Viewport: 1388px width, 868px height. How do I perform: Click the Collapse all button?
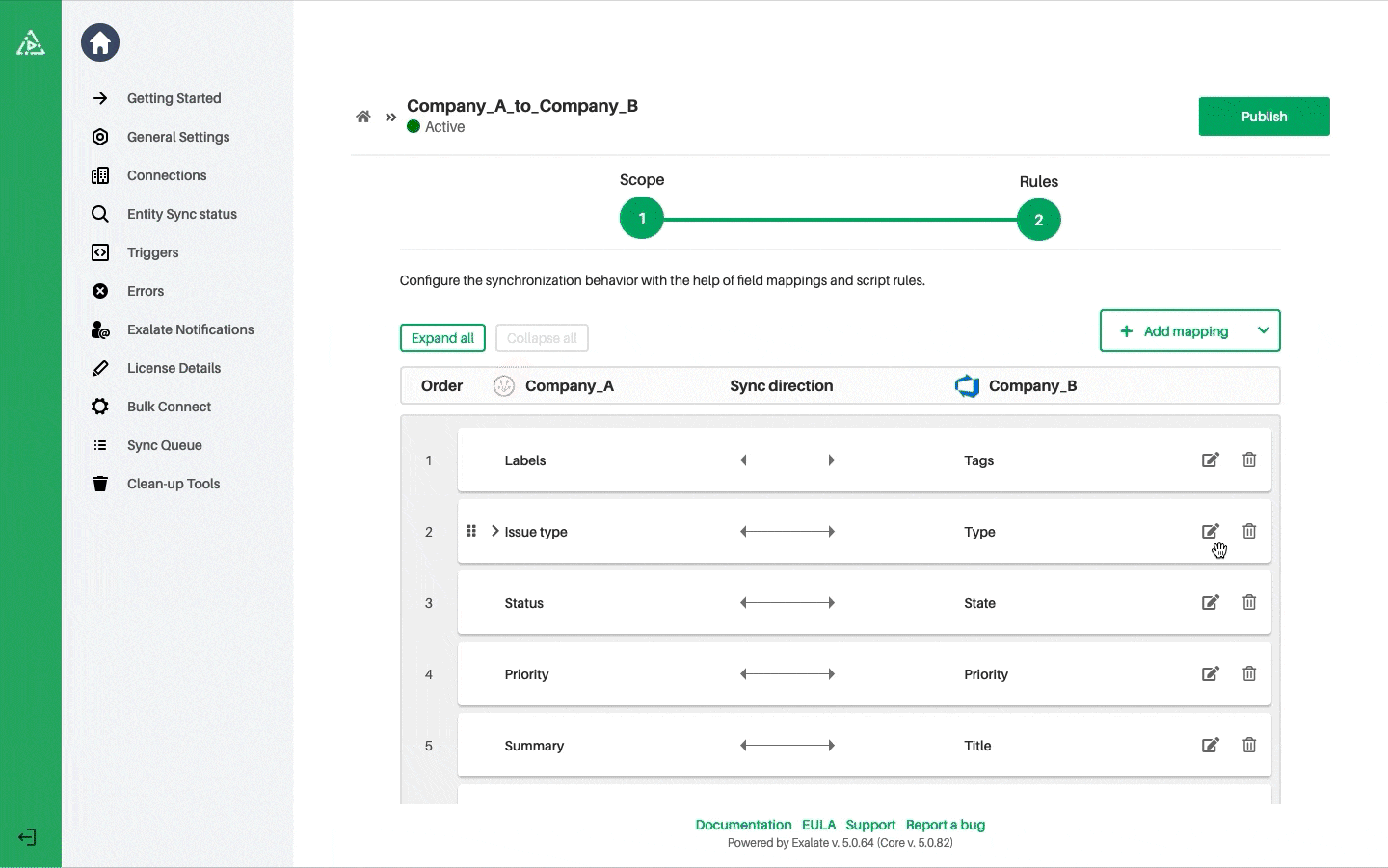point(542,338)
